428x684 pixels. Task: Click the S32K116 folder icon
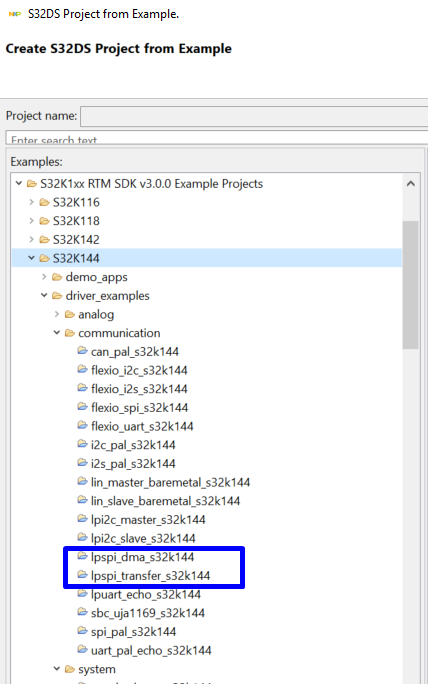(44, 202)
